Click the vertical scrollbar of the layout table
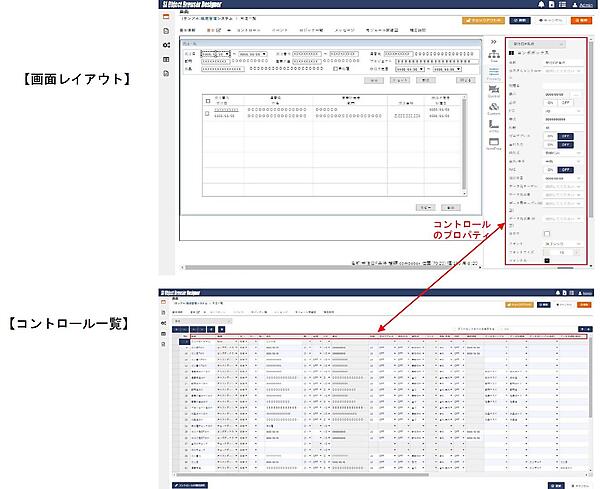The width and height of the screenshot is (600, 489). pyautogui.click(x=465, y=145)
